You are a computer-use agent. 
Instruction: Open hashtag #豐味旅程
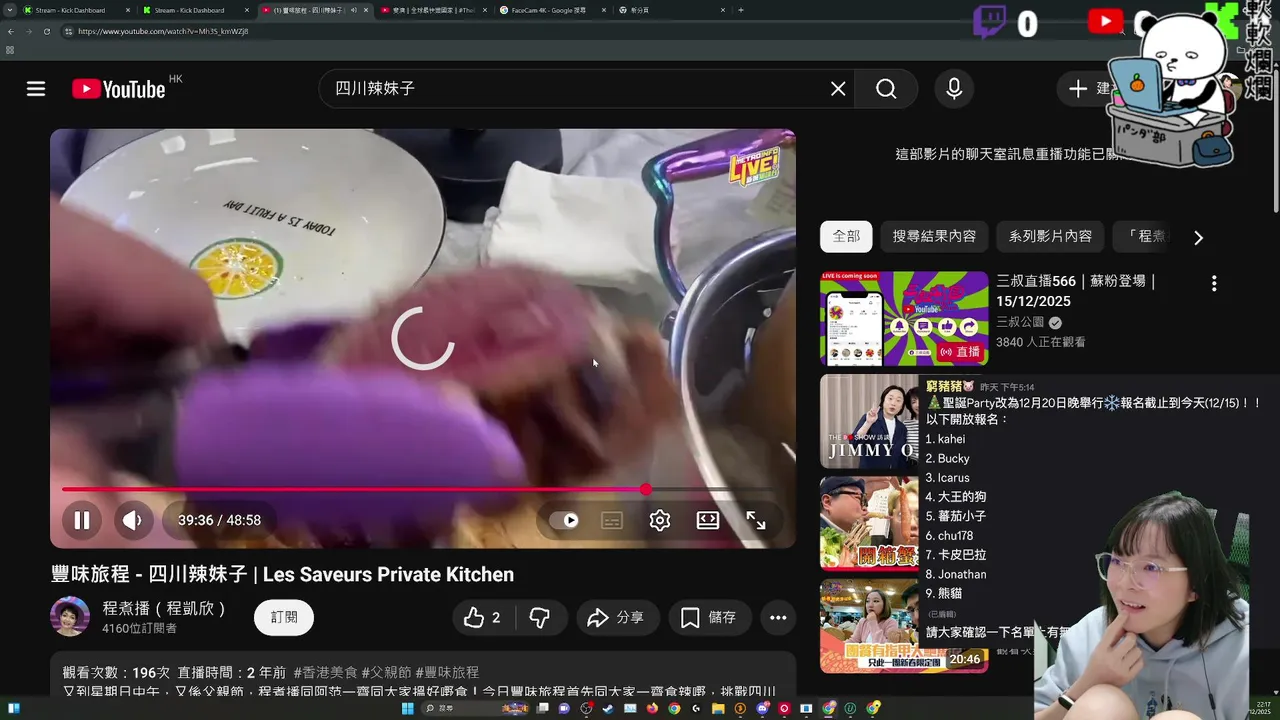tap(447, 673)
